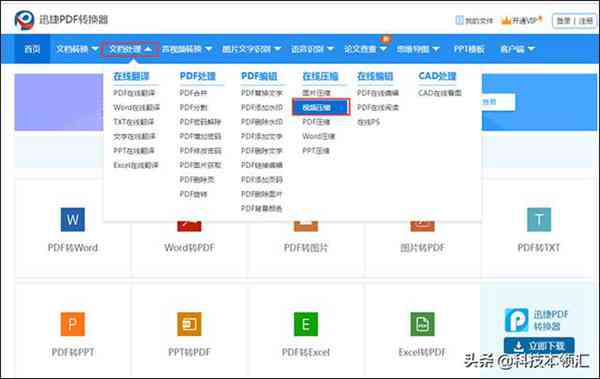The height and width of the screenshot is (379, 600).
Task: Click the PDF转Word blue W icon
Action: click(73, 219)
